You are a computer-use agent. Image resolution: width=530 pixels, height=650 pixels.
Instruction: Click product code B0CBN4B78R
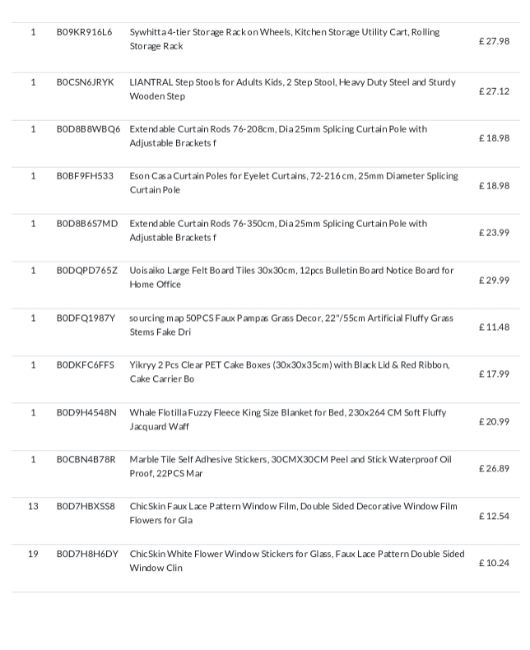(86, 459)
